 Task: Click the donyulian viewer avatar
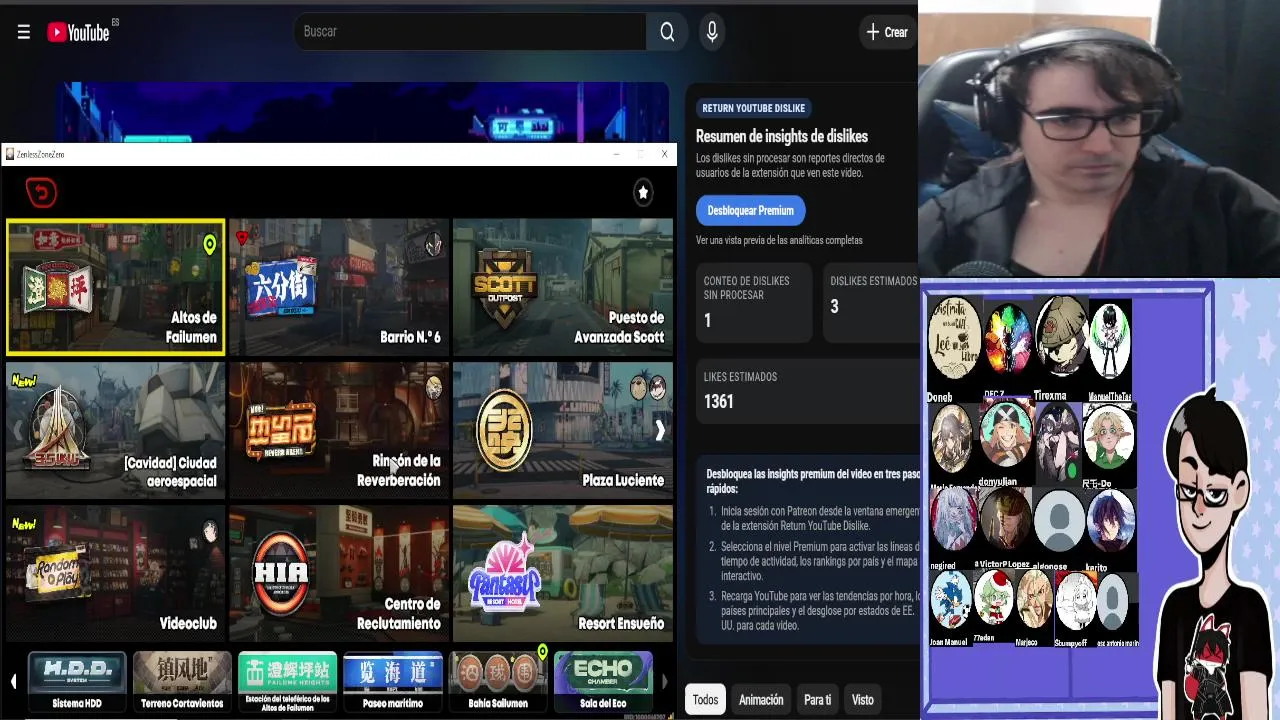(1007, 436)
